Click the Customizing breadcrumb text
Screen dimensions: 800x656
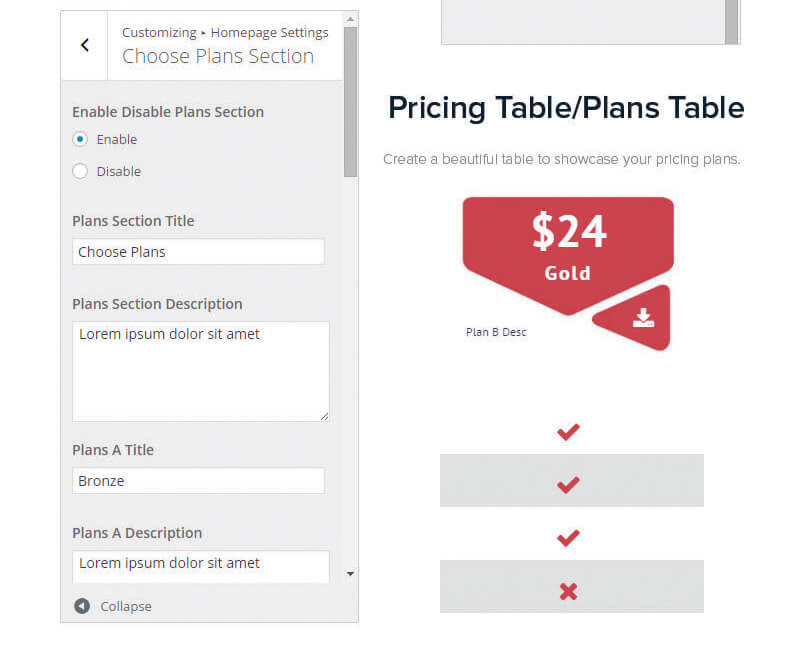[x=159, y=33]
